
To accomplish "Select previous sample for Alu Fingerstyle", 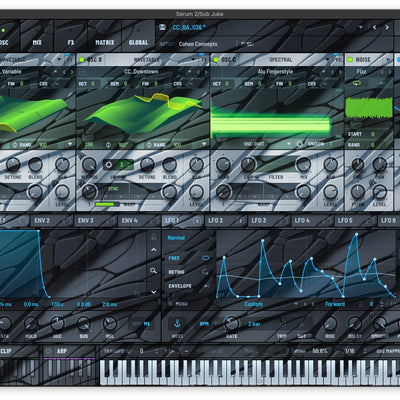I will point(333,72).
